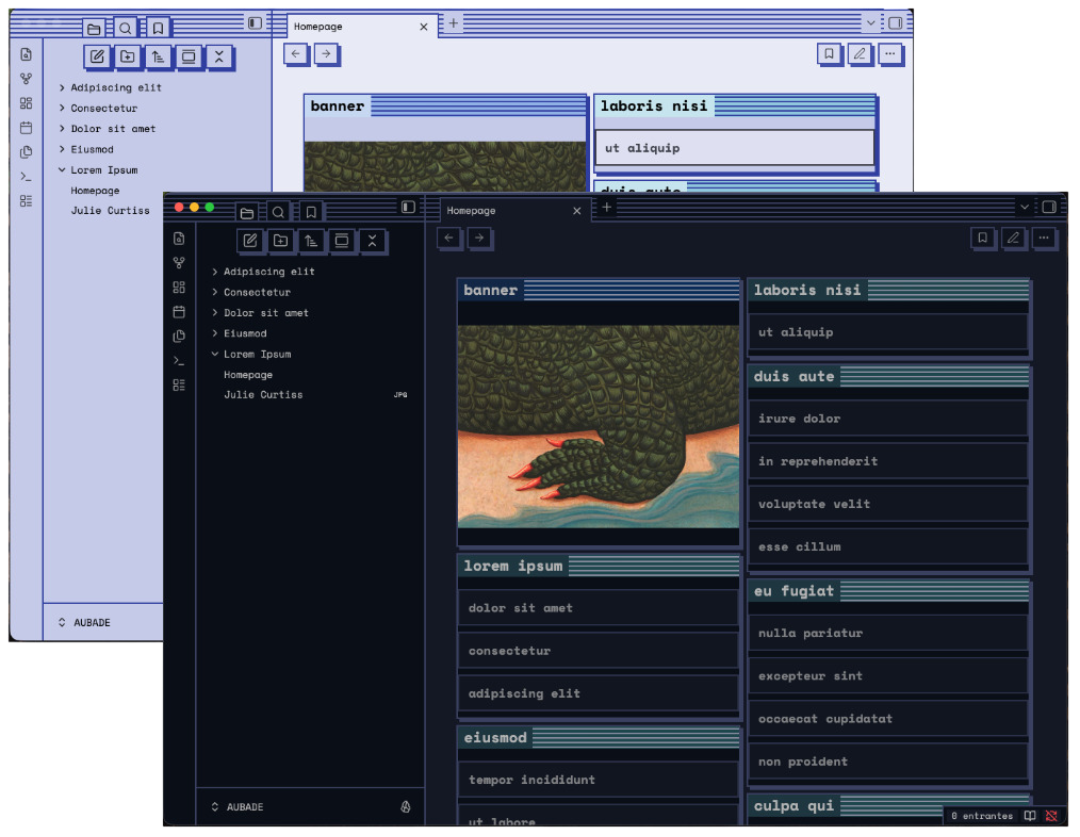Open AUBADE vault switcher in dark window
The image size is (1080, 837).
(237, 807)
